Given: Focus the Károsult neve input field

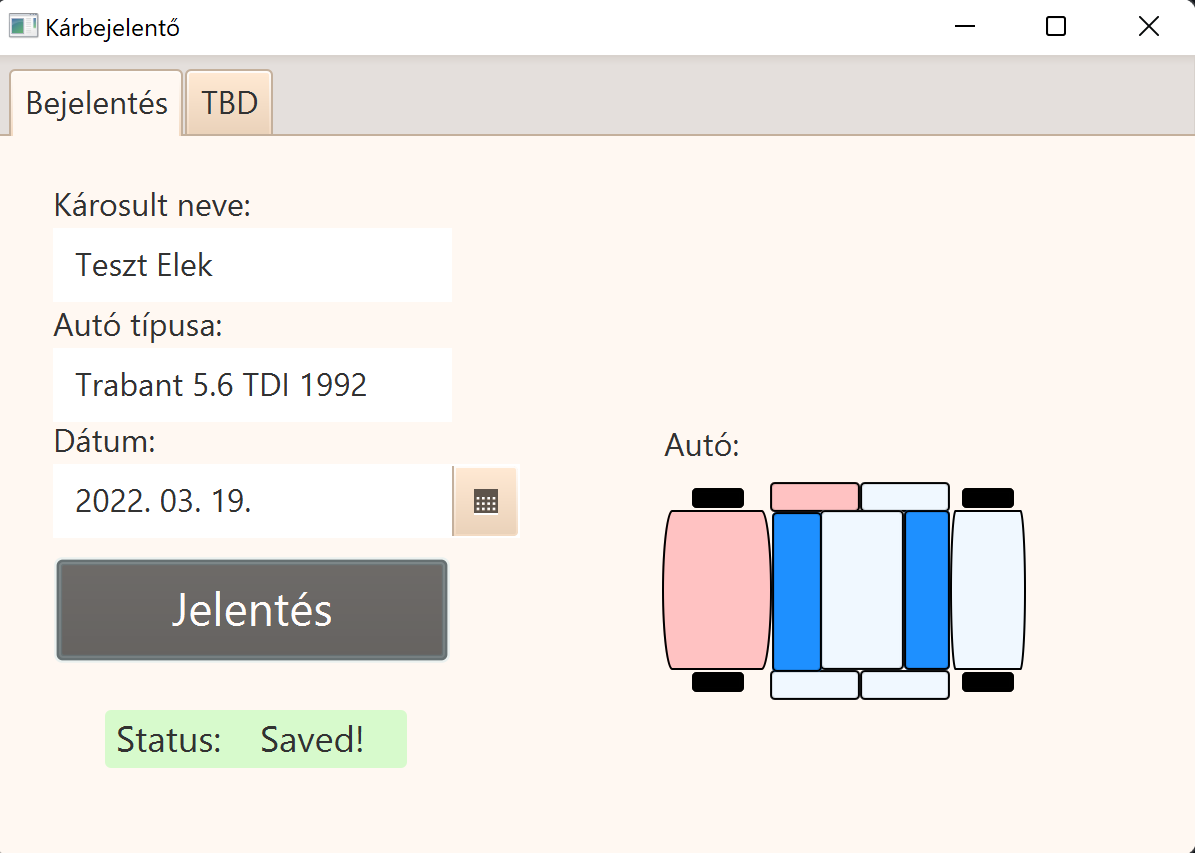Looking at the screenshot, I should (252, 265).
